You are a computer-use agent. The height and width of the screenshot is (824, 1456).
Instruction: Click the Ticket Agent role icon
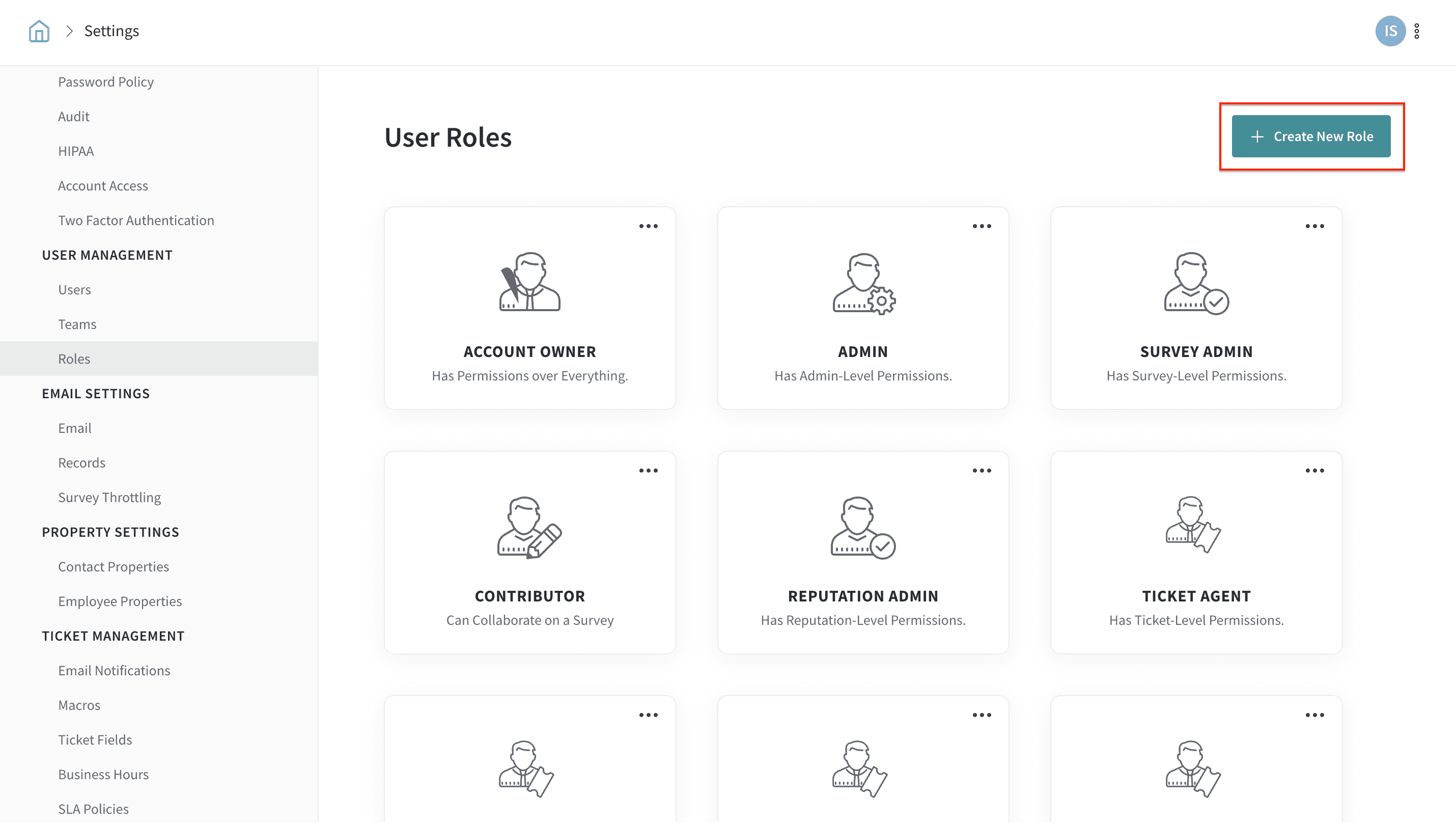click(1192, 525)
